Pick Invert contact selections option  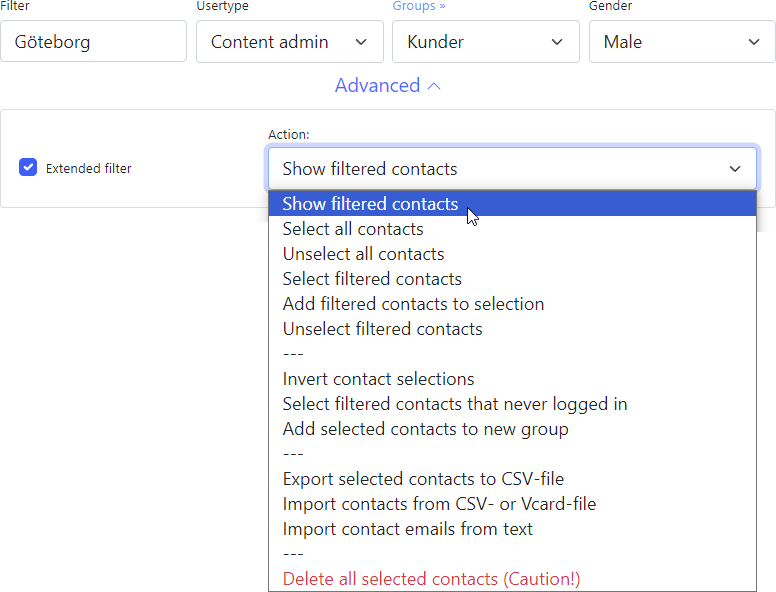(x=512, y=379)
